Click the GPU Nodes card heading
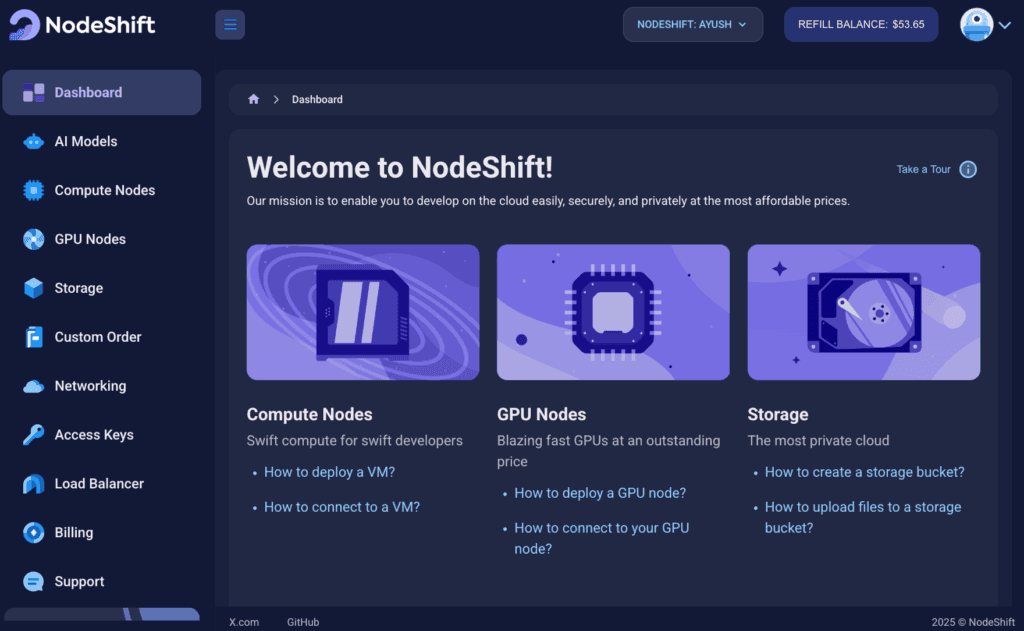The height and width of the screenshot is (631, 1024). [x=541, y=415]
